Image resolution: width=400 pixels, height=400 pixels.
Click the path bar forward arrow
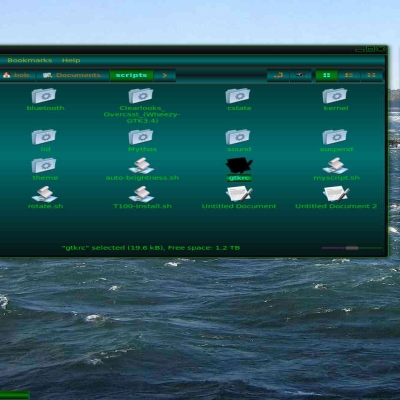pos(165,75)
